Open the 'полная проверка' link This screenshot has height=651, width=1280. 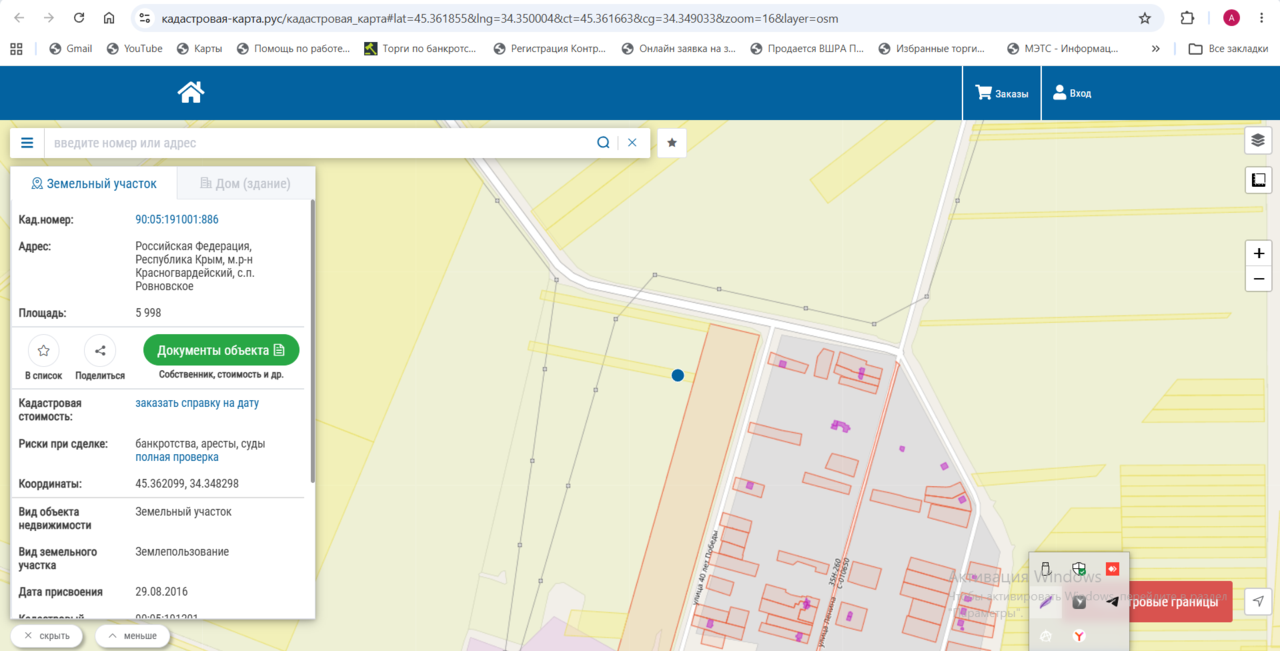[177, 457]
